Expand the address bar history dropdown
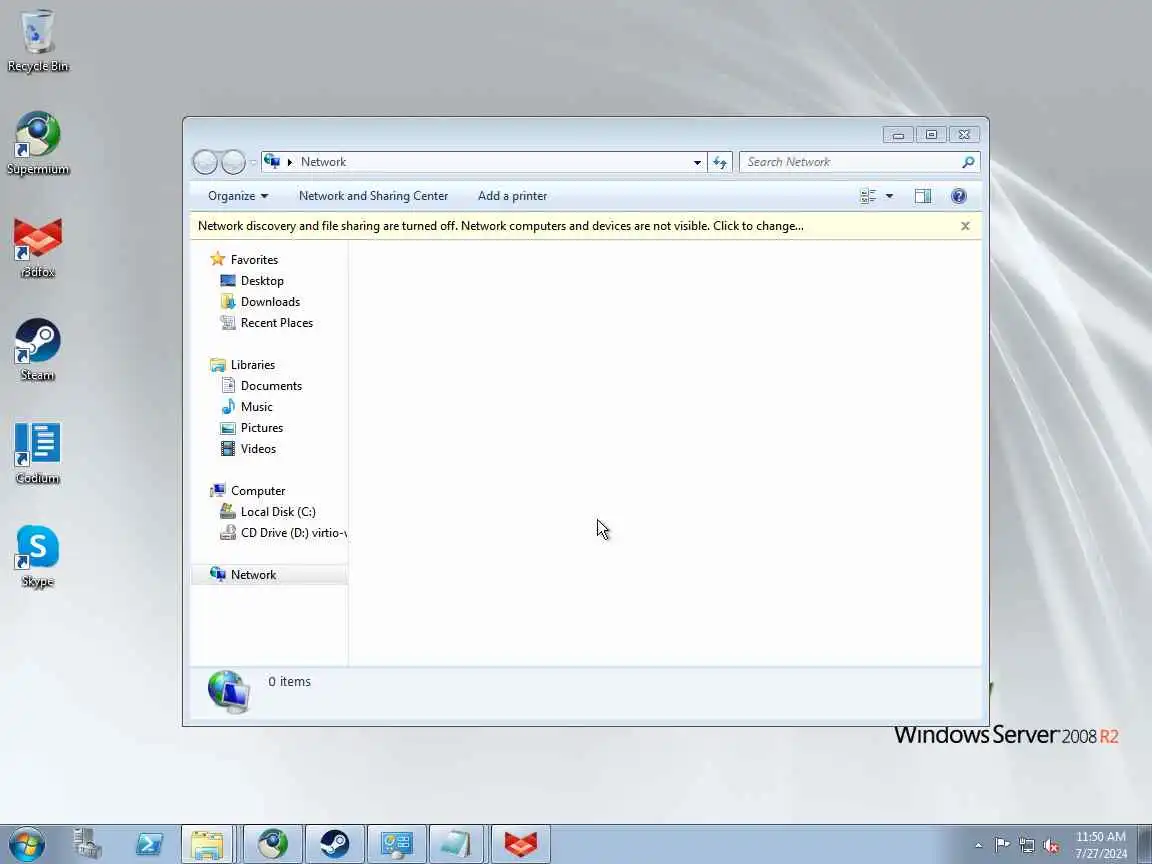This screenshot has height=864, width=1152. 696,162
